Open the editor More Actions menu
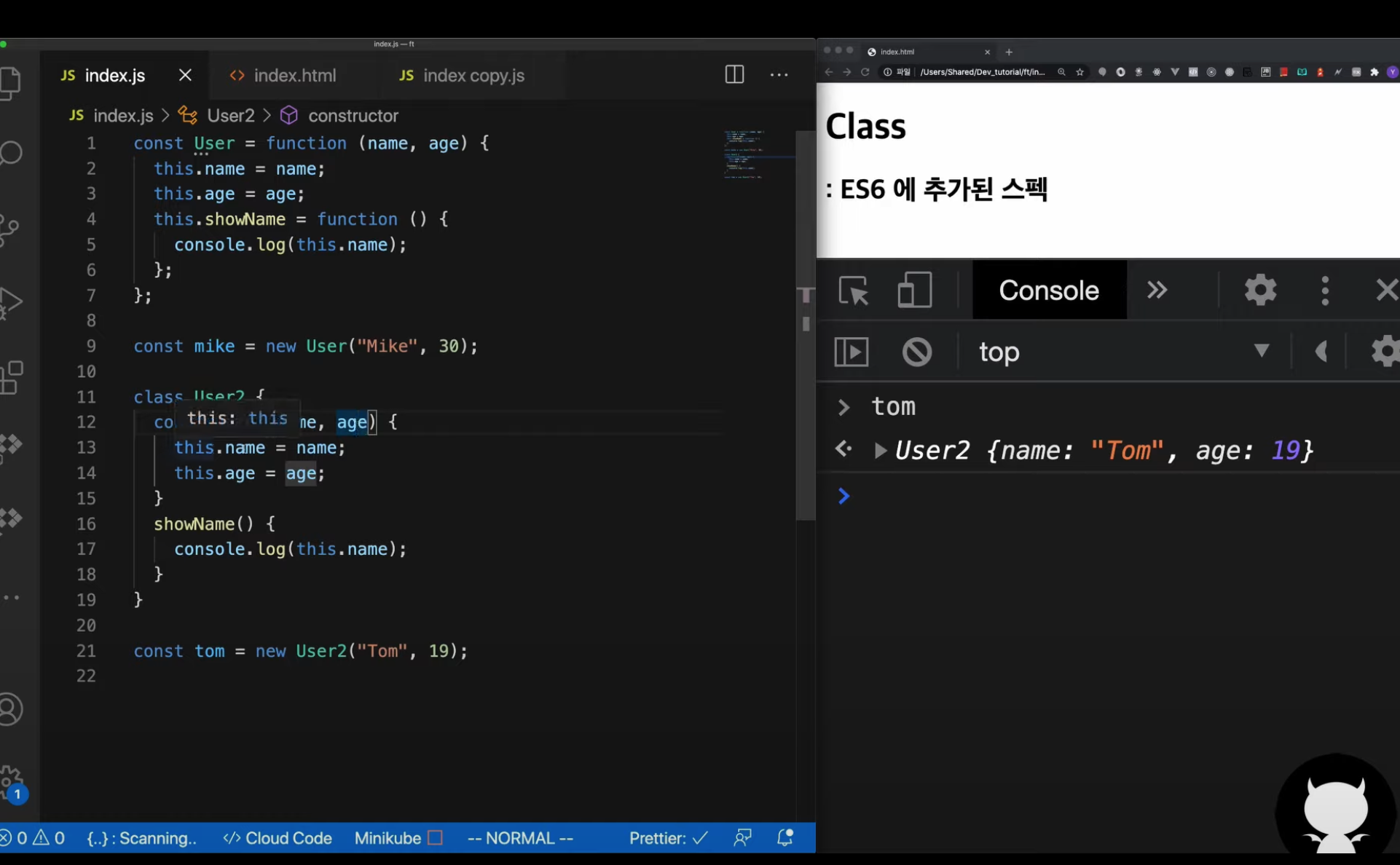Image resolution: width=1400 pixels, height=865 pixels. tap(779, 75)
